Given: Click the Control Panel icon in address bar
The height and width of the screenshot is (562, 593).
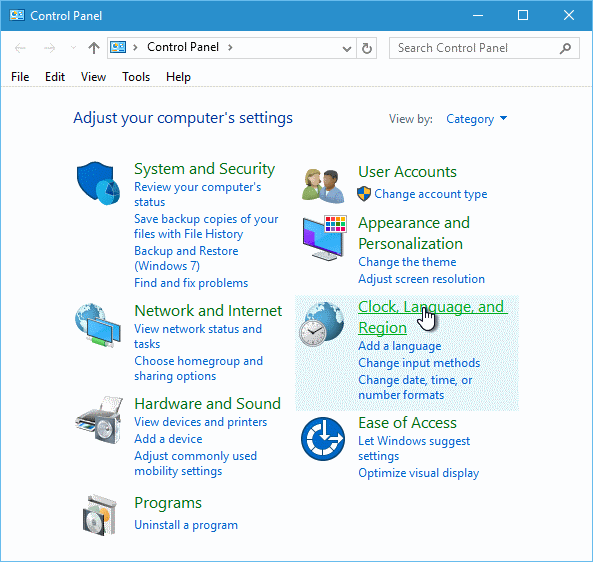Looking at the screenshot, I should point(118,47).
